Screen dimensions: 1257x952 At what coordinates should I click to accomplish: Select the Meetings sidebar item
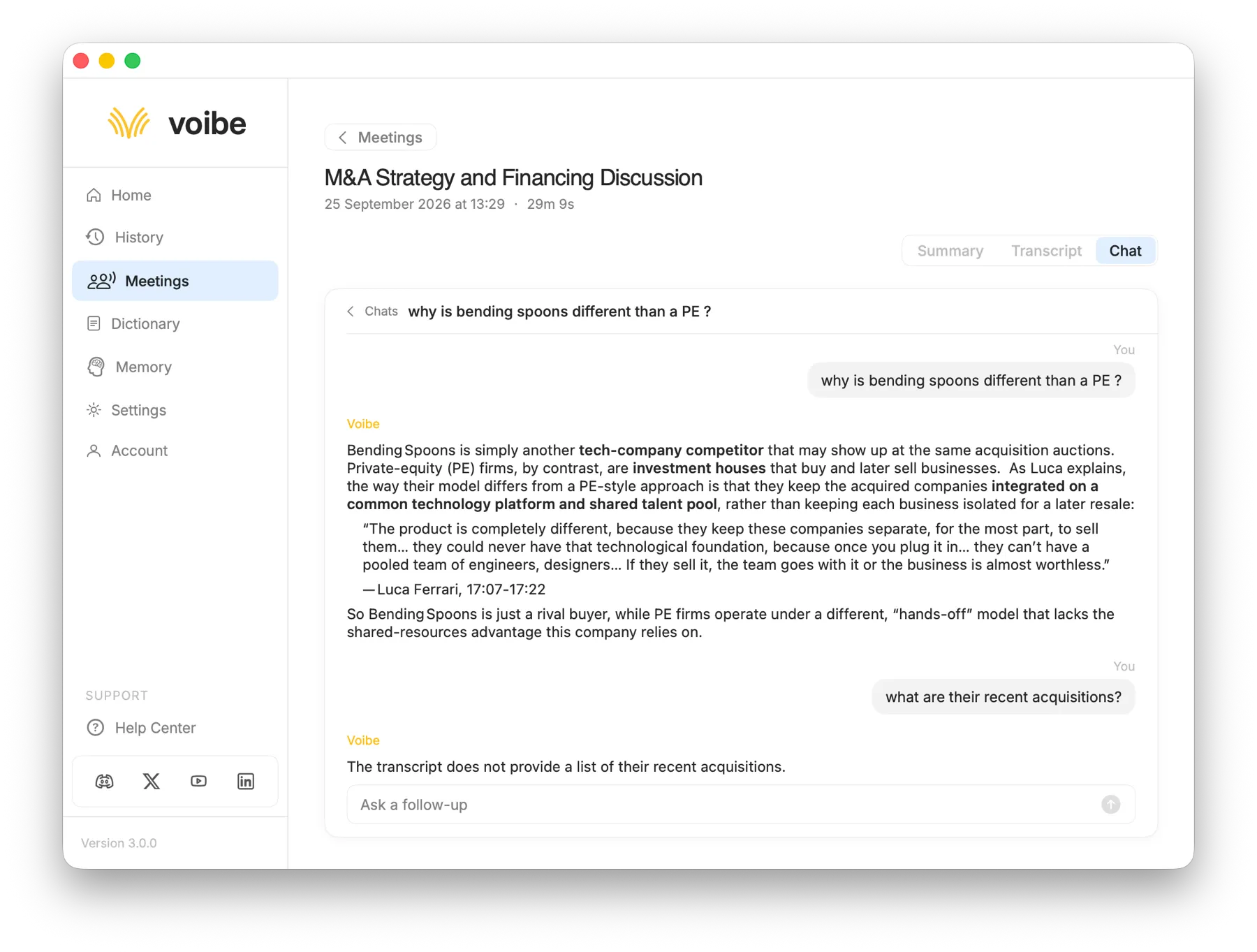pos(175,281)
